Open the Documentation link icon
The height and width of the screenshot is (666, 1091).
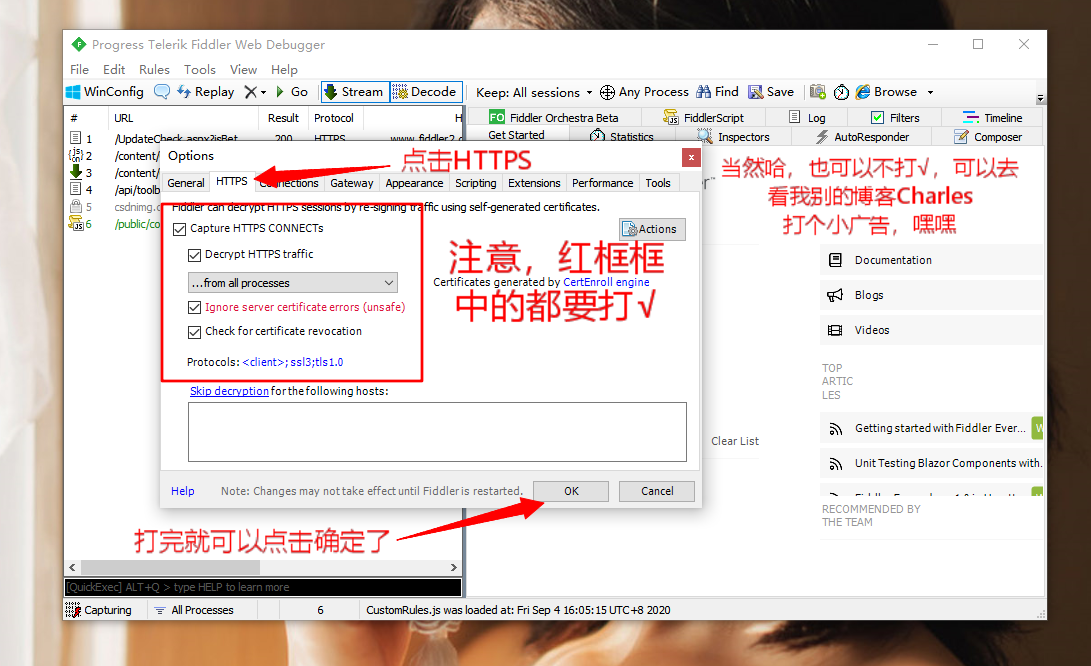click(x=835, y=260)
